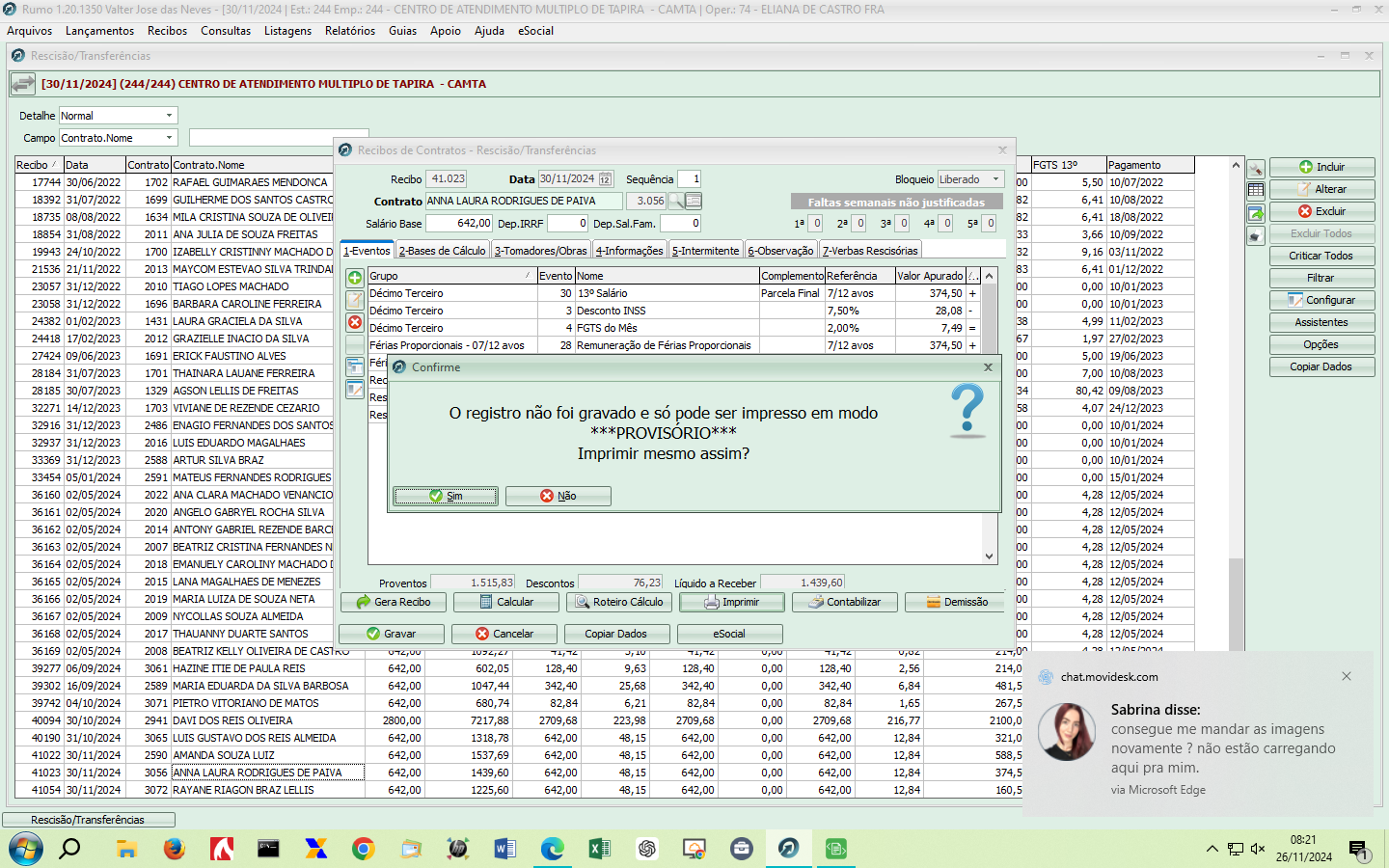Image resolution: width=1389 pixels, height=868 pixels.
Task: Open the calendar picker for Data
Action: click(x=605, y=179)
